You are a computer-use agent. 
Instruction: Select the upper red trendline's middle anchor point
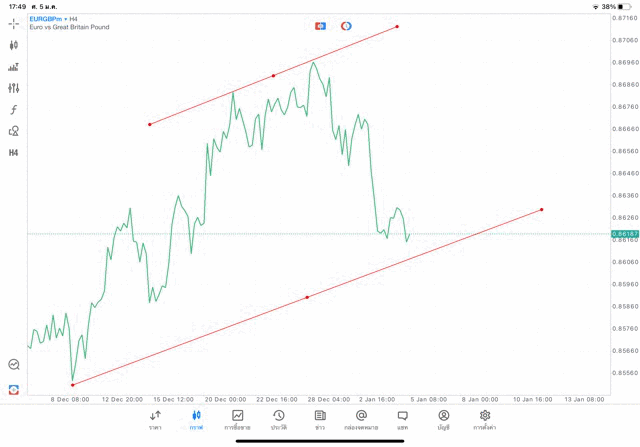point(274,76)
